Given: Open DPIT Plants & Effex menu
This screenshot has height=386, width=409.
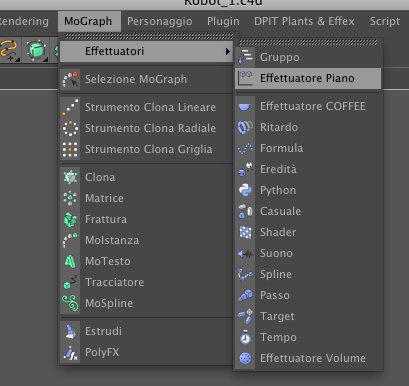Looking at the screenshot, I should pyautogui.click(x=304, y=21).
